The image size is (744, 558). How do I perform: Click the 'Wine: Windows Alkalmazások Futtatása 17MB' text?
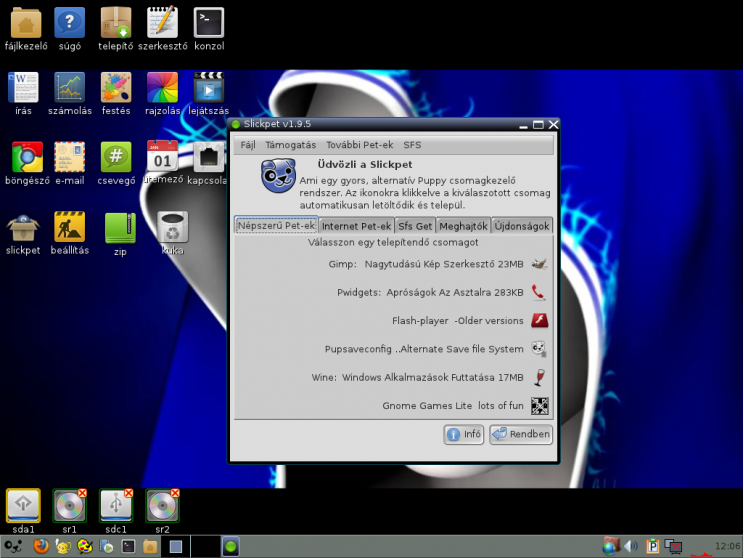click(x=418, y=377)
